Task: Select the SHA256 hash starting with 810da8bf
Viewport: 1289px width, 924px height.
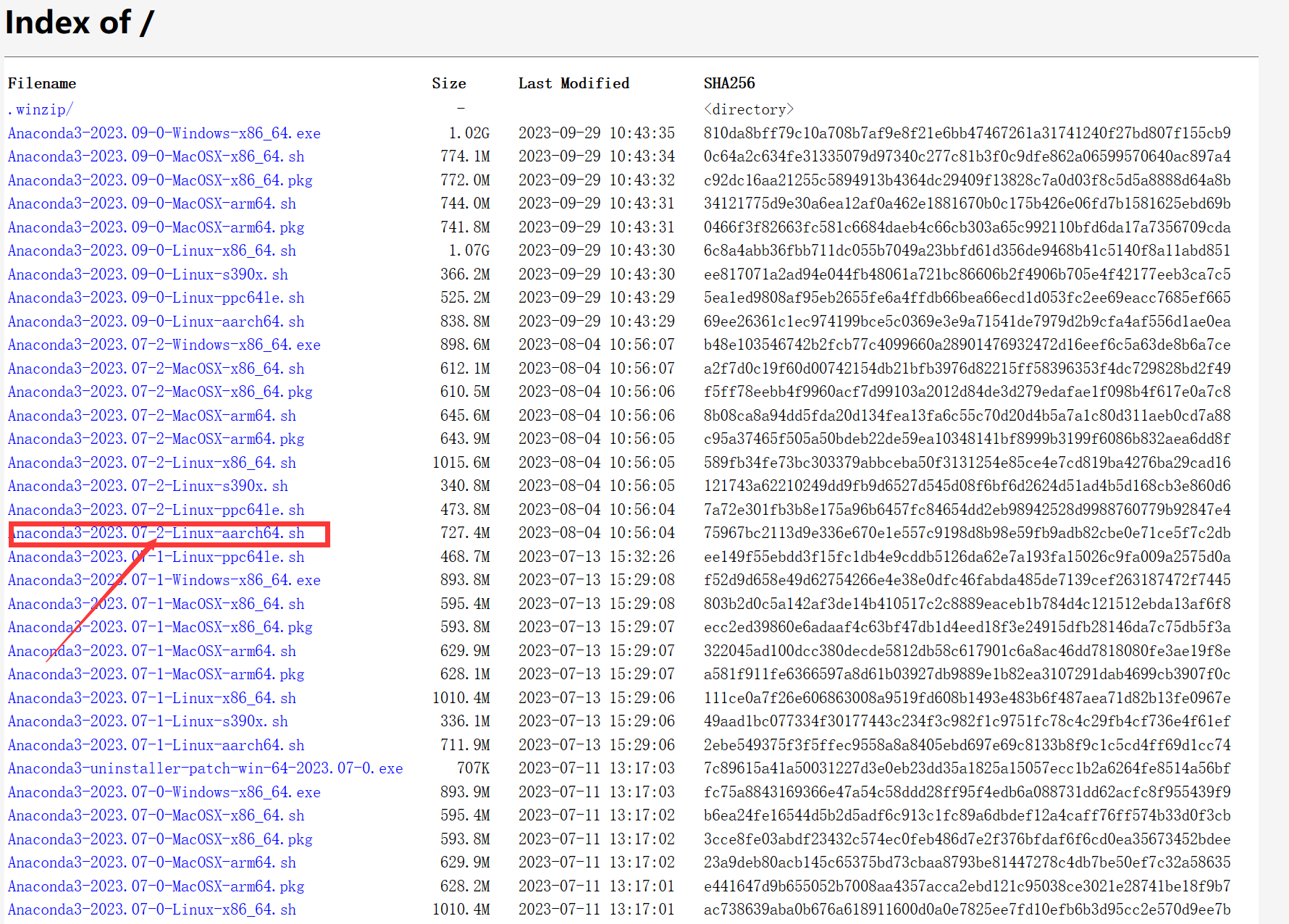Action: tap(967, 133)
